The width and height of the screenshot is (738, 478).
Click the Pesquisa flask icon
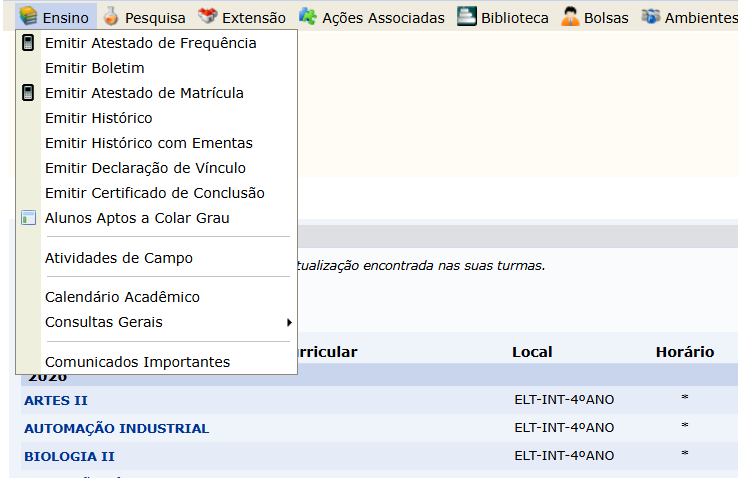pyautogui.click(x=111, y=17)
